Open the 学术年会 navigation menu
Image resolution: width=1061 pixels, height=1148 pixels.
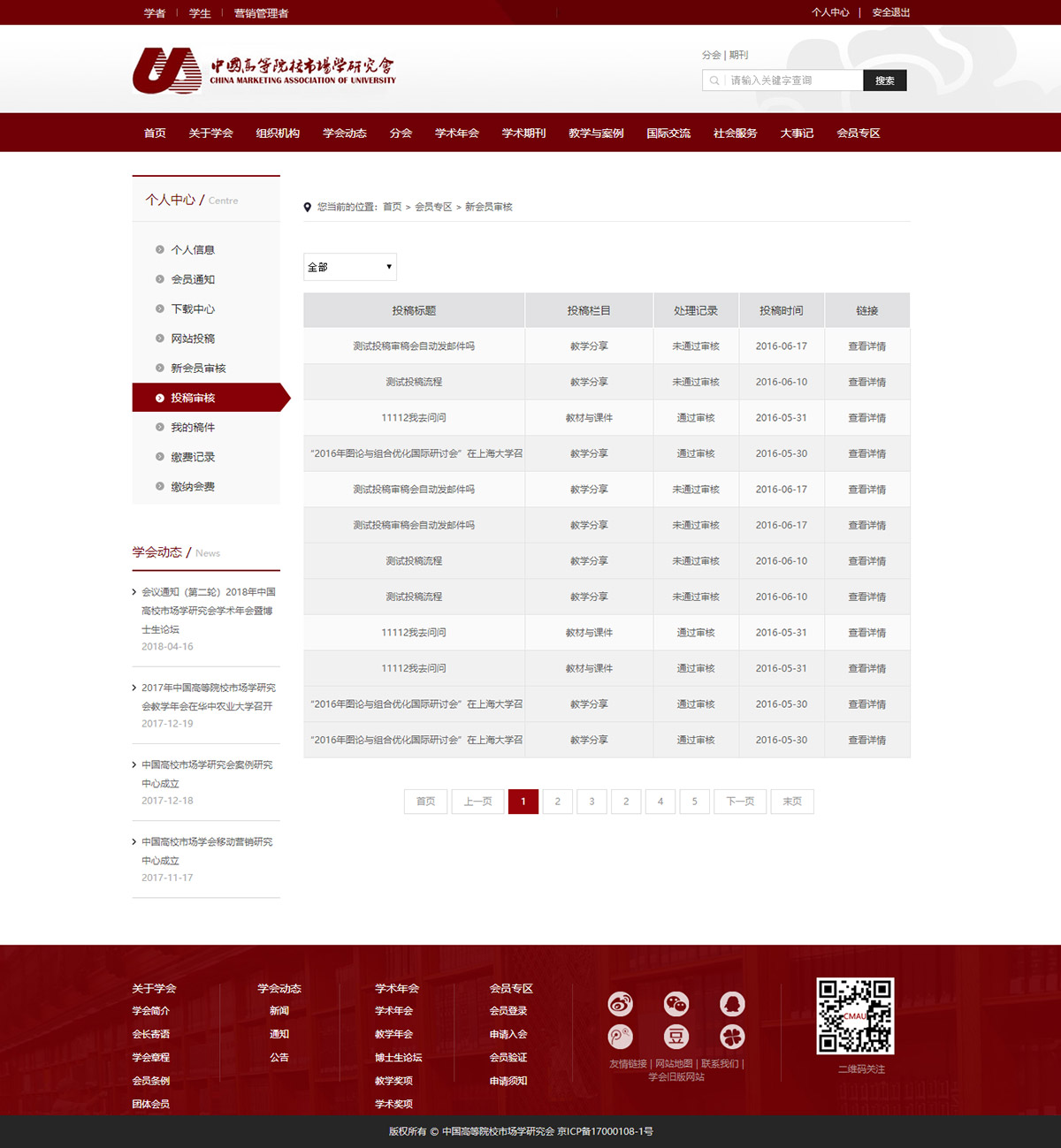[x=456, y=133]
